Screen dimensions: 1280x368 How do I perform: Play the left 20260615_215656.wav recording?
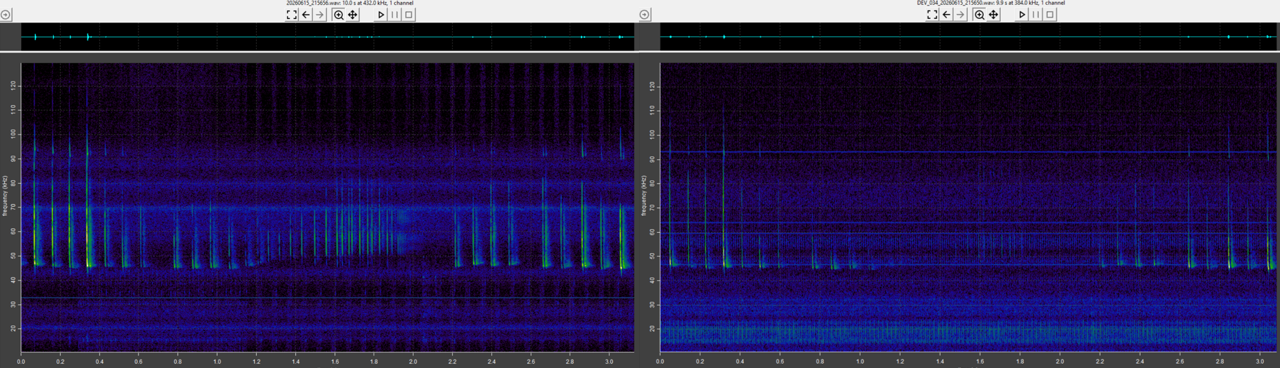coord(381,15)
